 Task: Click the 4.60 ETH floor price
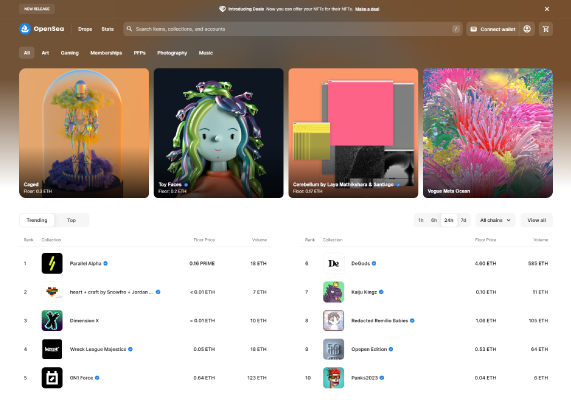click(x=485, y=263)
